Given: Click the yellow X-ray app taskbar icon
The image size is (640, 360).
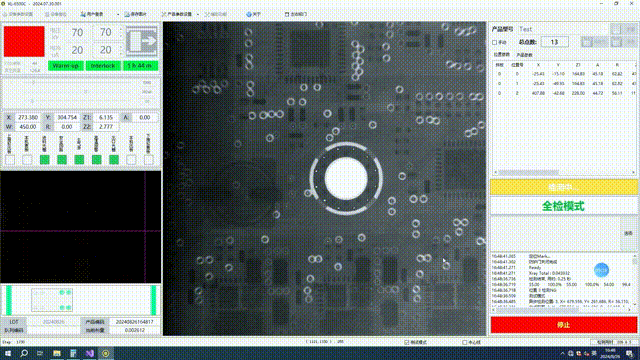Looking at the screenshot, I should 106,353.
